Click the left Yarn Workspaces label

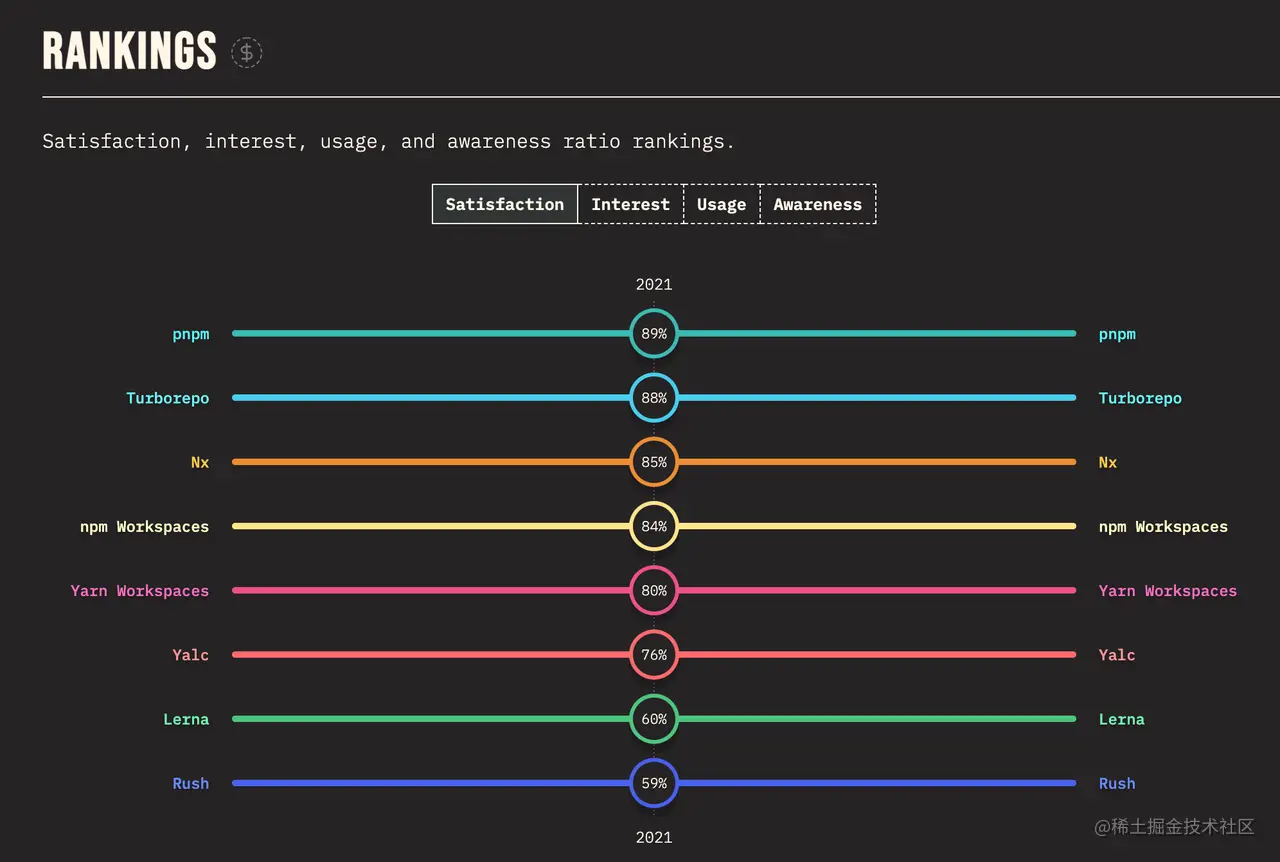(x=140, y=591)
